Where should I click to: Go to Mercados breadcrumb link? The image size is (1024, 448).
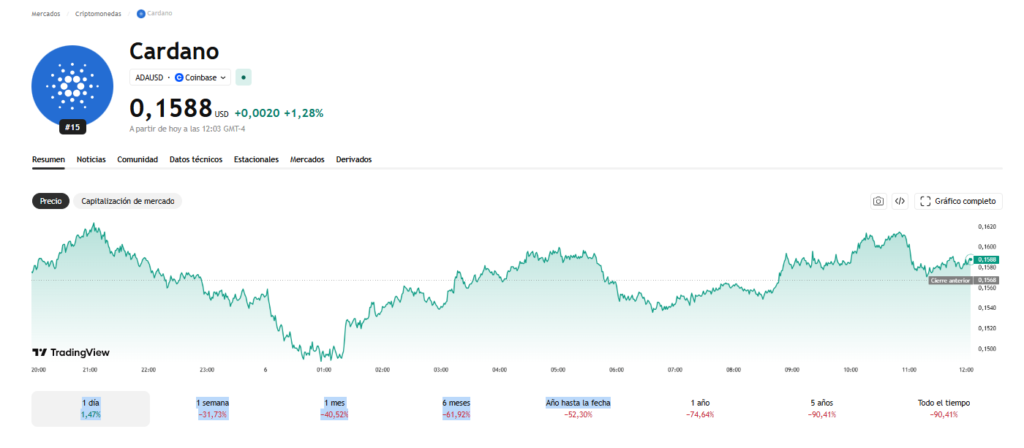tap(46, 14)
